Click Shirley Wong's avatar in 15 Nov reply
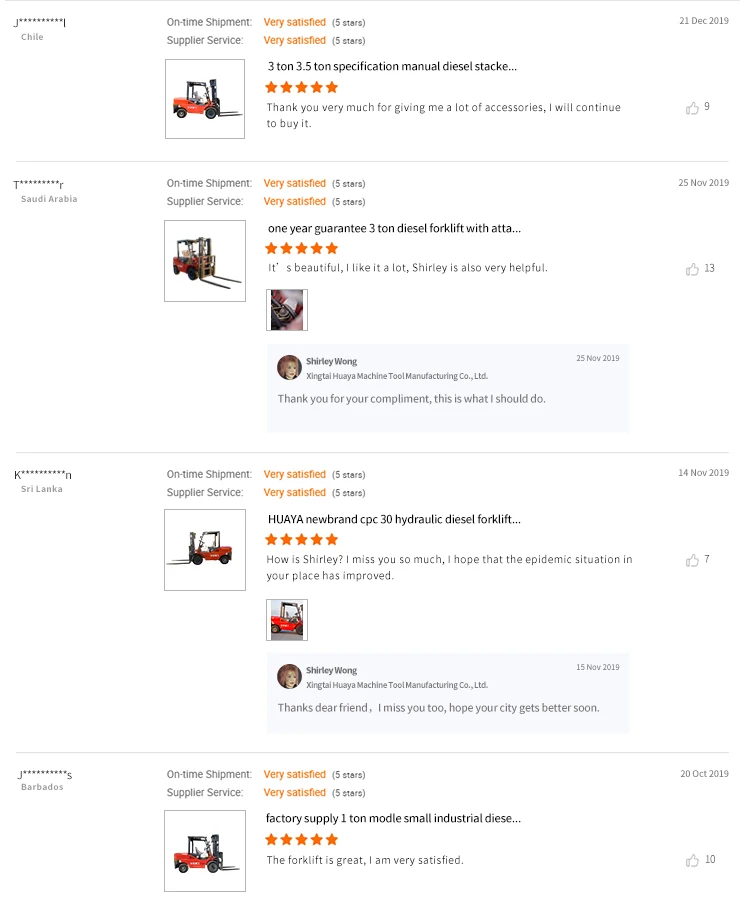Screen dimensions: 750x899 289,676
